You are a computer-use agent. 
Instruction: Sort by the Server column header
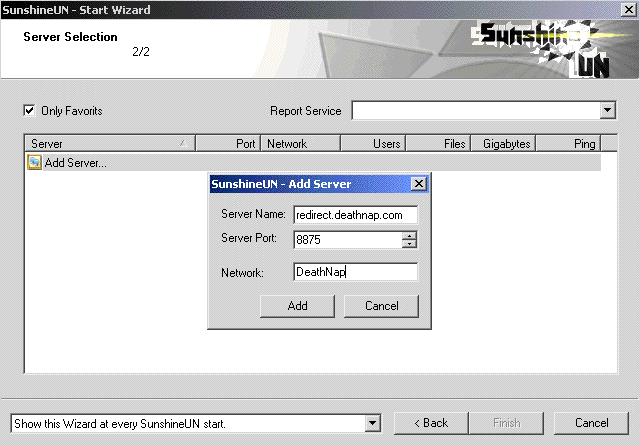tap(110, 144)
